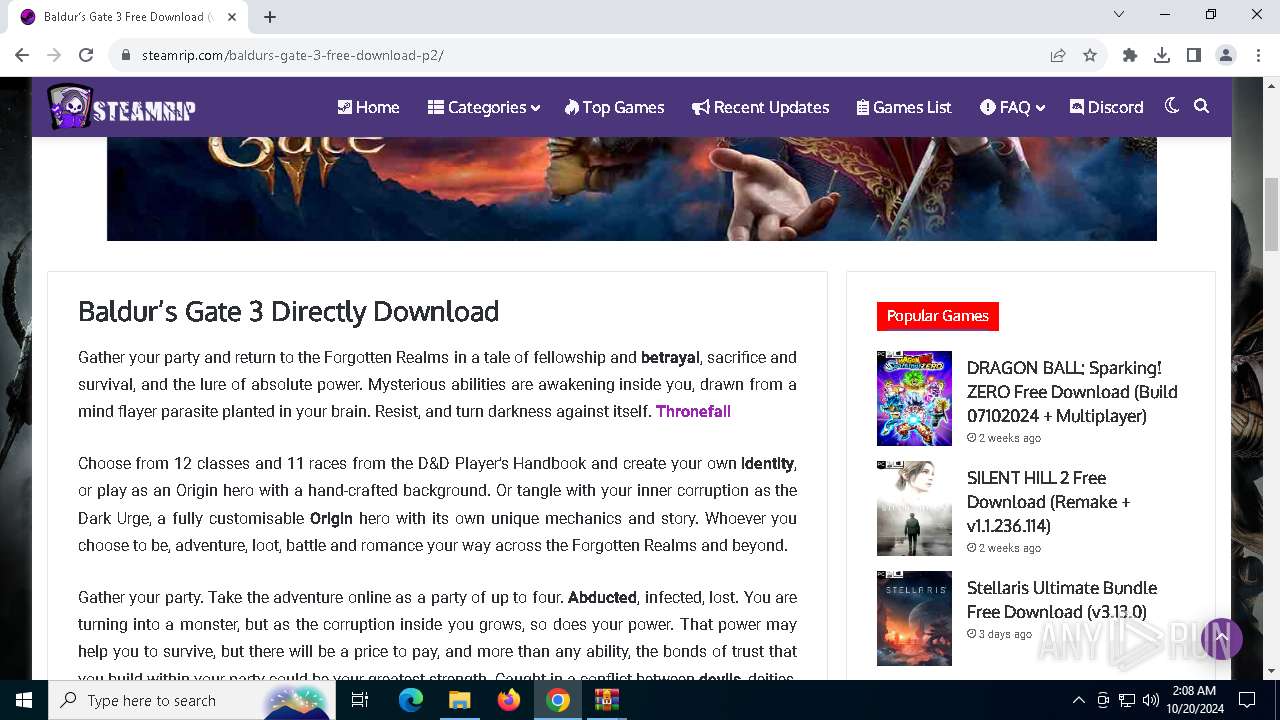Expand the FAQ dropdown menu
The height and width of the screenshot is (720, 1280).
(x=1012, y=107)
